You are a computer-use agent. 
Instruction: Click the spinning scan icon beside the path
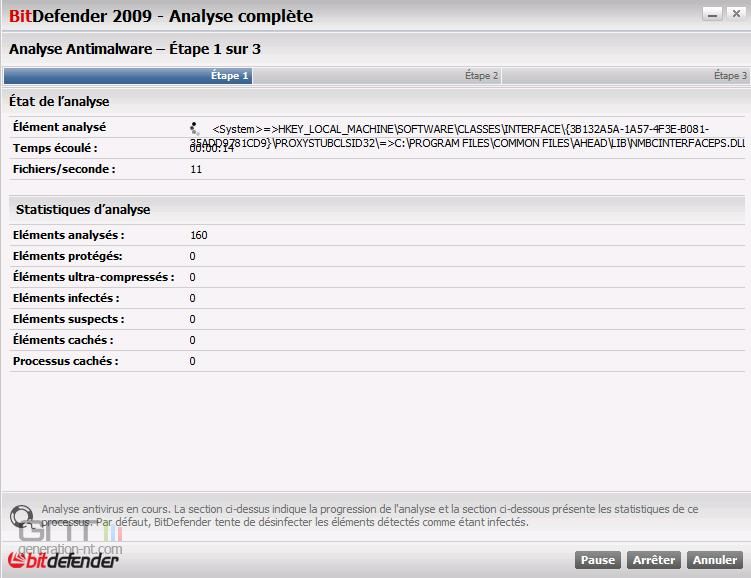(194, 128)
